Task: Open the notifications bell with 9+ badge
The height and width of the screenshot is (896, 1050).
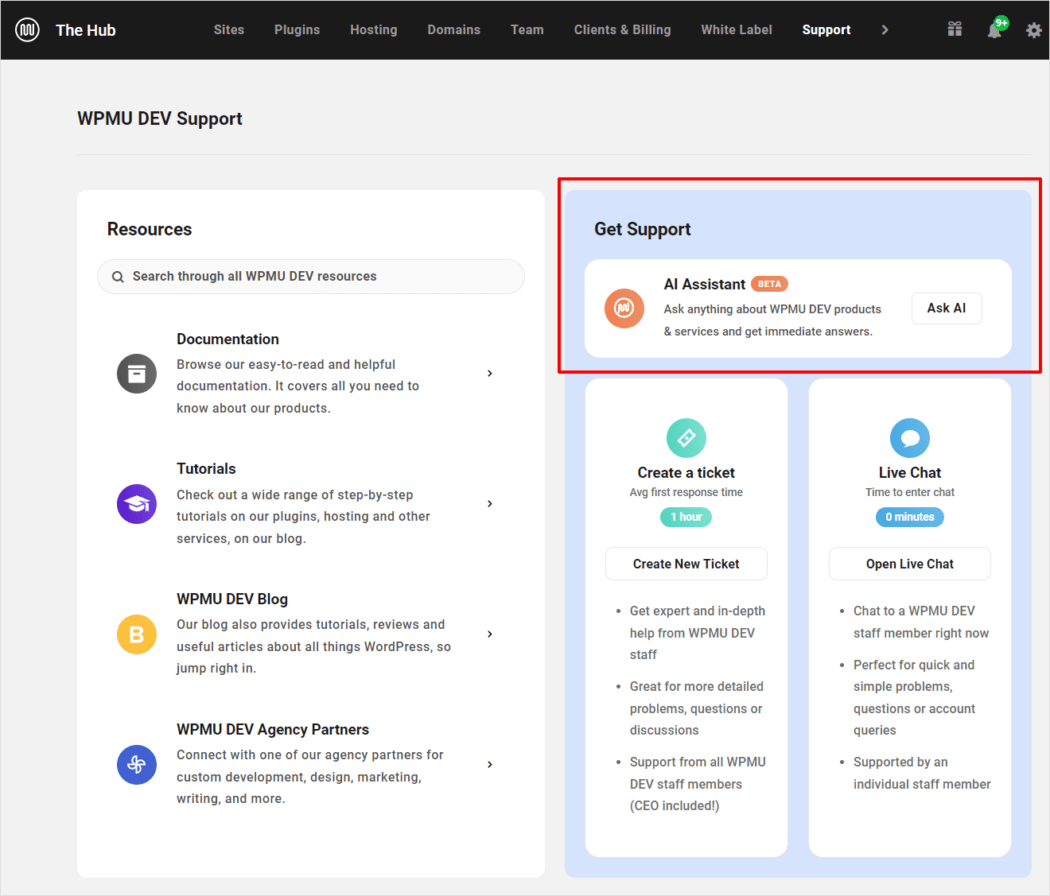Action: click(993, 29)
